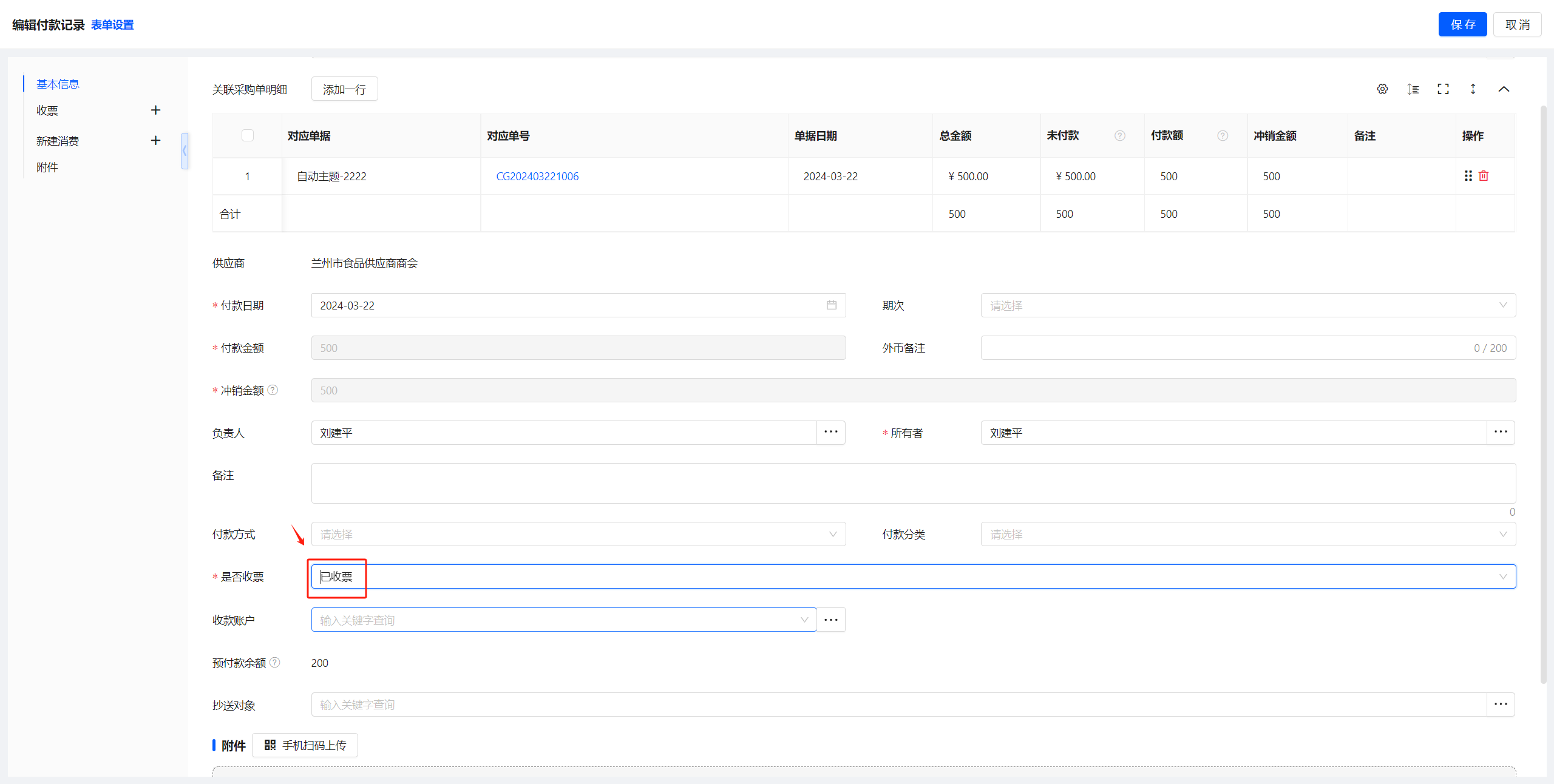Go to 基本信息 section
The width and height of the screenshot is (1554, 784).
pos(58,84)
